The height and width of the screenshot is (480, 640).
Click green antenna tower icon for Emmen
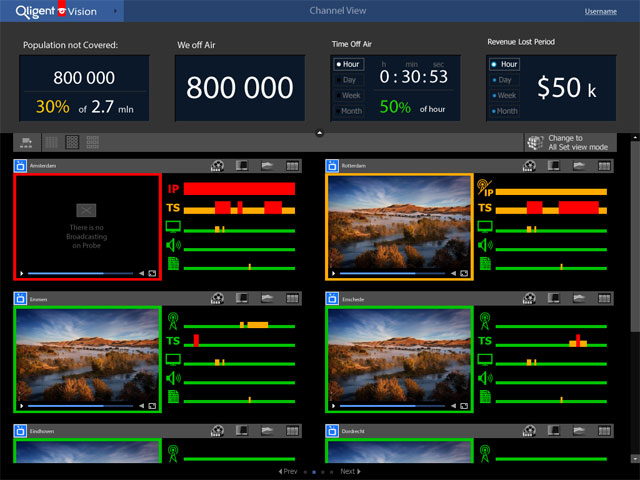click(x=173, y=321)
